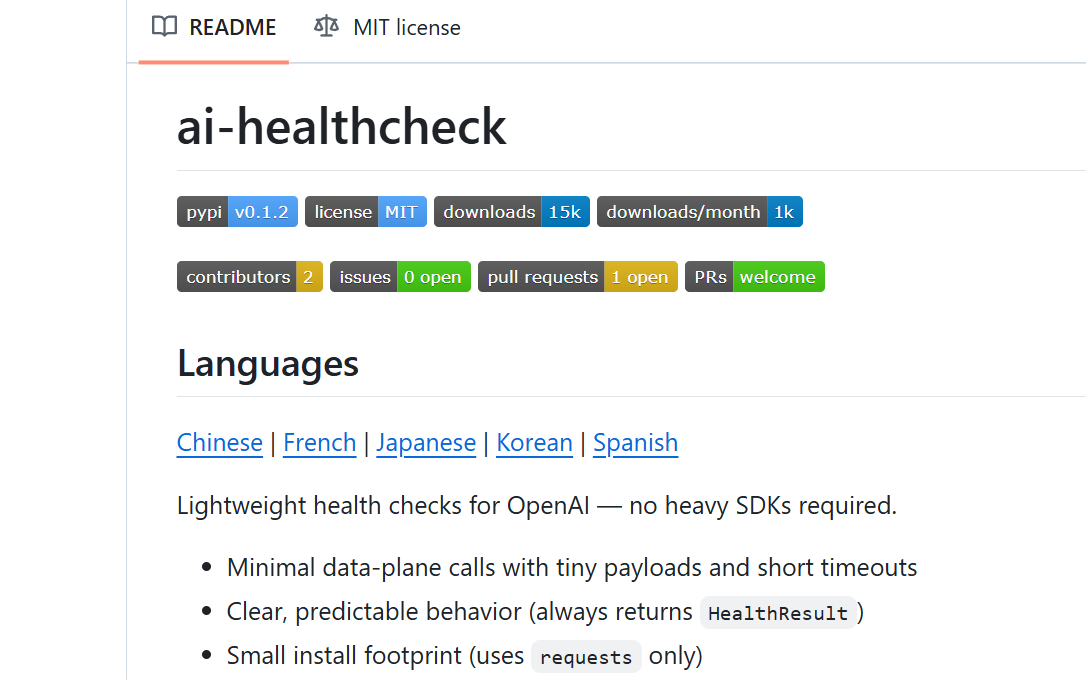Screen dimensions: 1086x680
Task: Open the Chinese translation link
Action: 220,443
